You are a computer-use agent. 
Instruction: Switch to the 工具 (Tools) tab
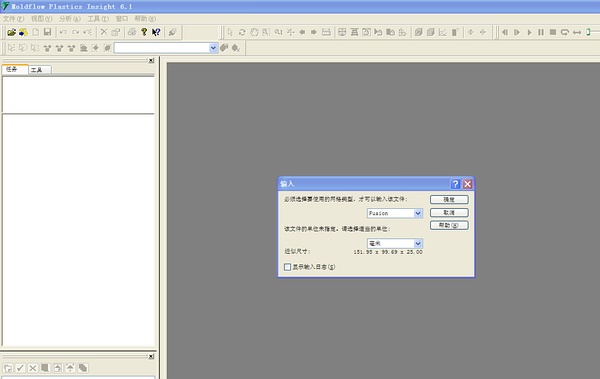tap(39, 70)
